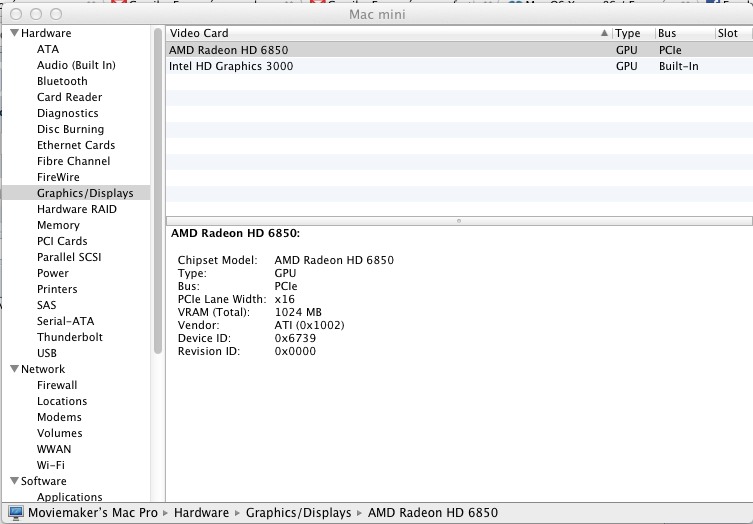Minimize the Mac mini window
The image size is (753, 524).
point(36,14)
